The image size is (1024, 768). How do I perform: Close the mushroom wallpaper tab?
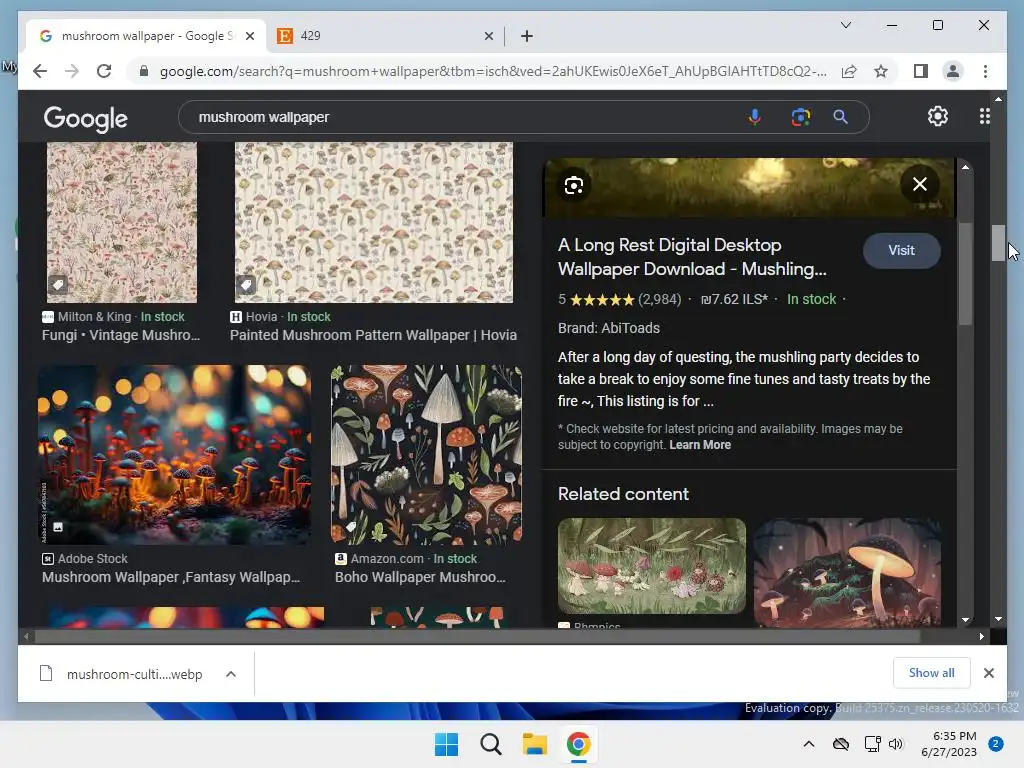pos(249,36)
